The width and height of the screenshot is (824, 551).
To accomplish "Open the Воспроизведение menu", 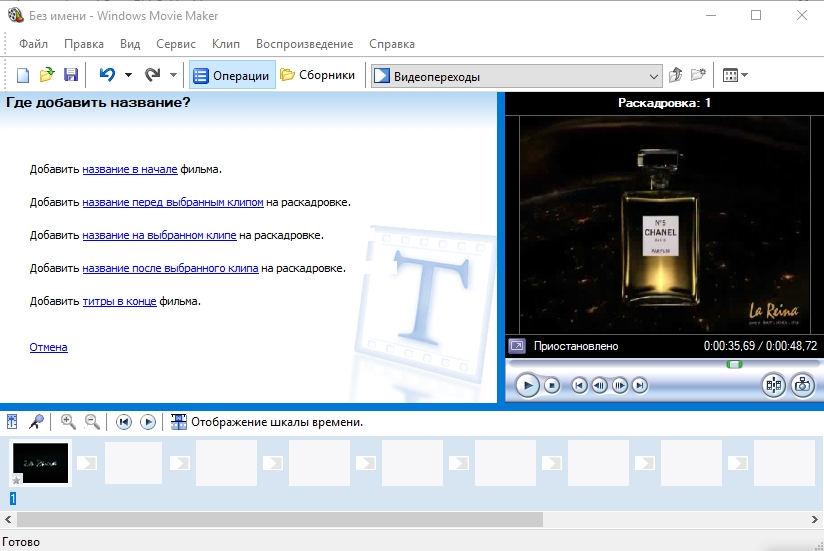I will (304, 44).
